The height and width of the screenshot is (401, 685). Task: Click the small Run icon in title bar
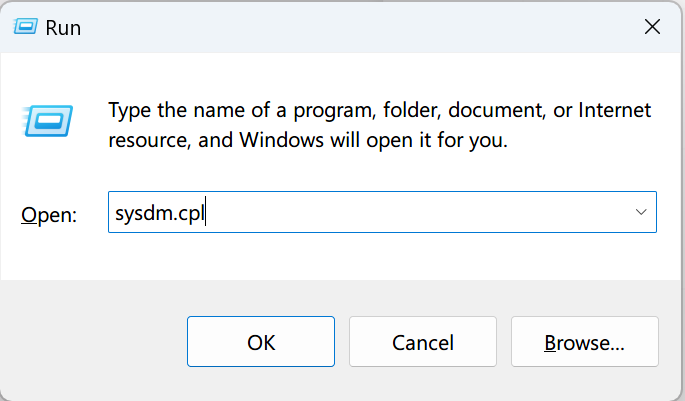point(25,28)
